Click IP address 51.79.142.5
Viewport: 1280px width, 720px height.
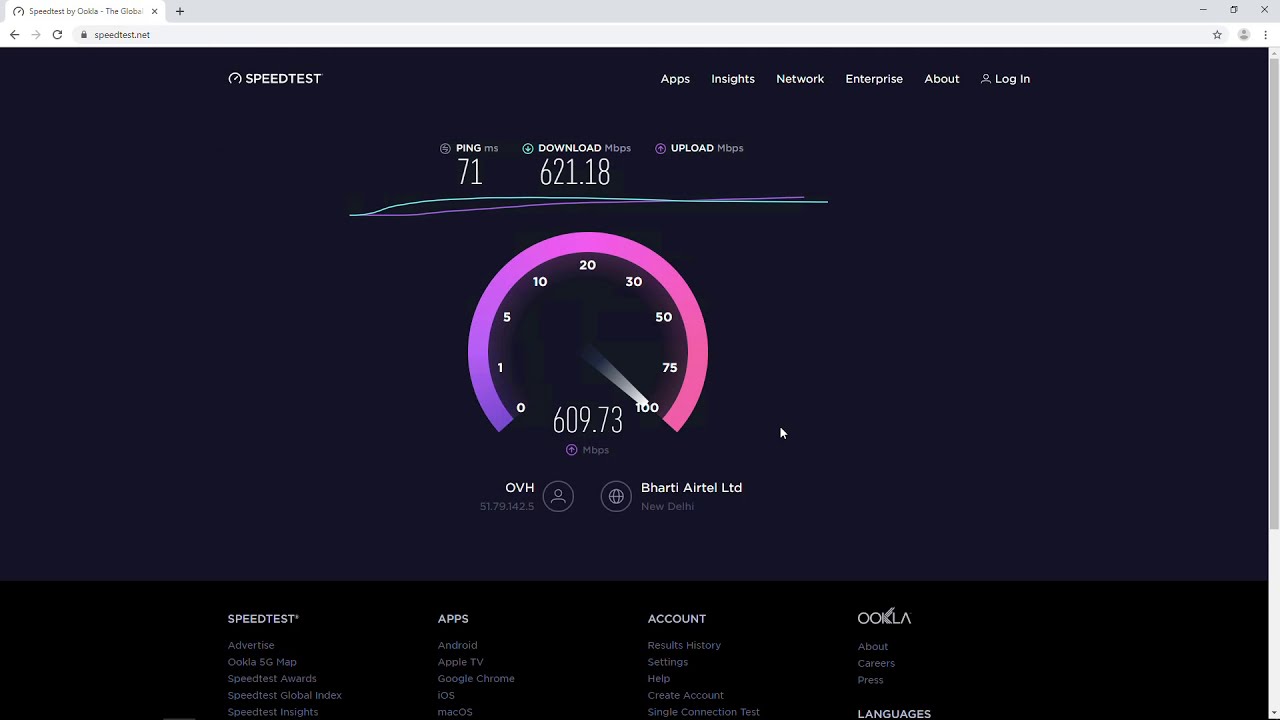507,506
